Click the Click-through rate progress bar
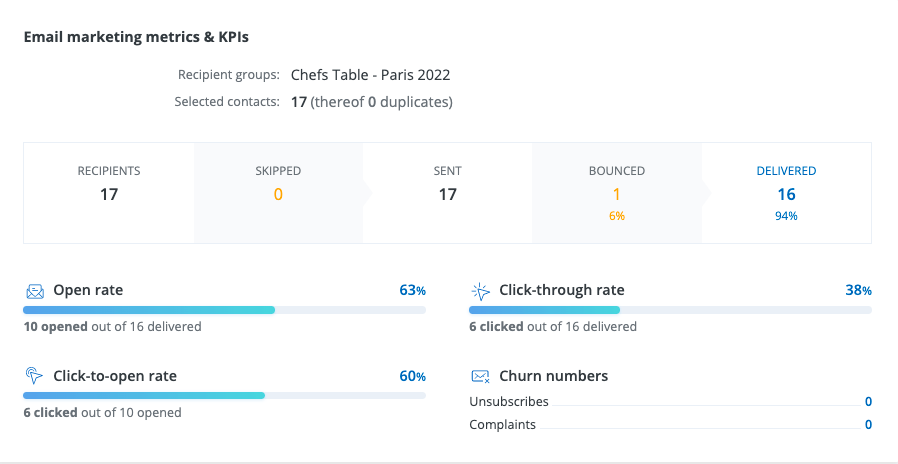 670,310
